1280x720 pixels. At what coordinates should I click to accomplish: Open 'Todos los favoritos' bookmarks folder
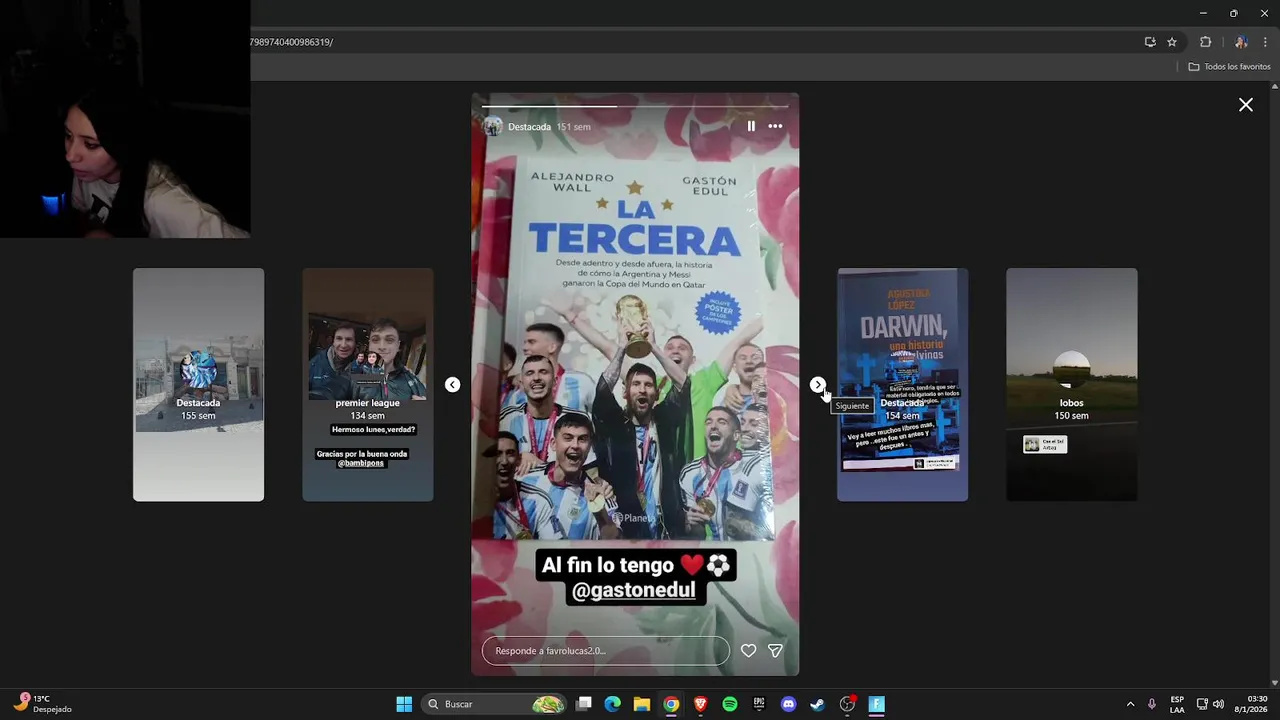pyautogui.click(x=1229, y=67)
